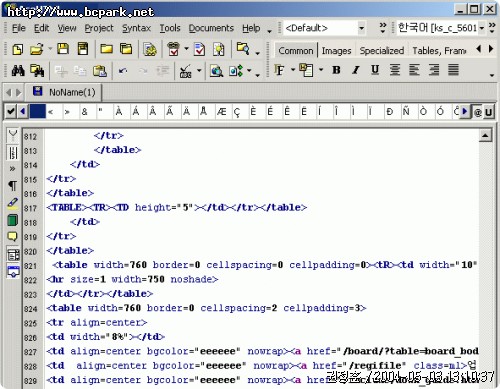This screenshot has height=389, width=500.
Task: Click the find in files binoculars-folder icon
Action: [x=37, y=71]
